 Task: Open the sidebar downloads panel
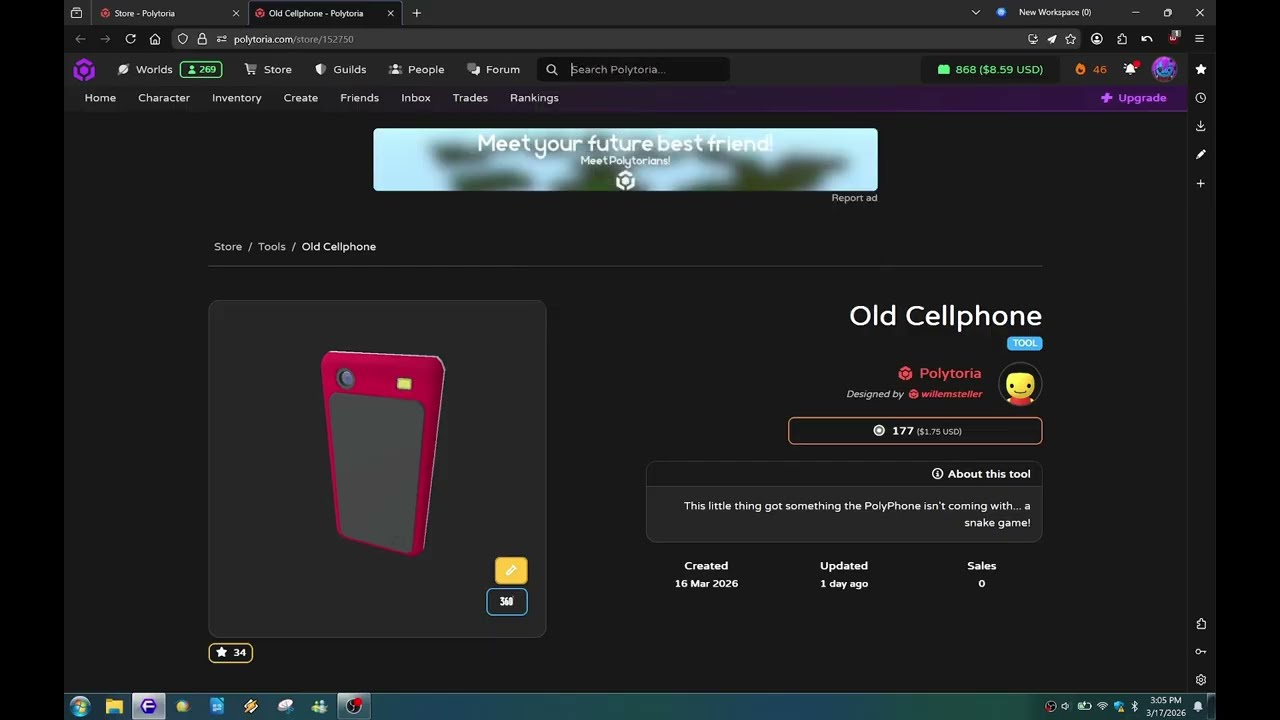point(1201,126)
